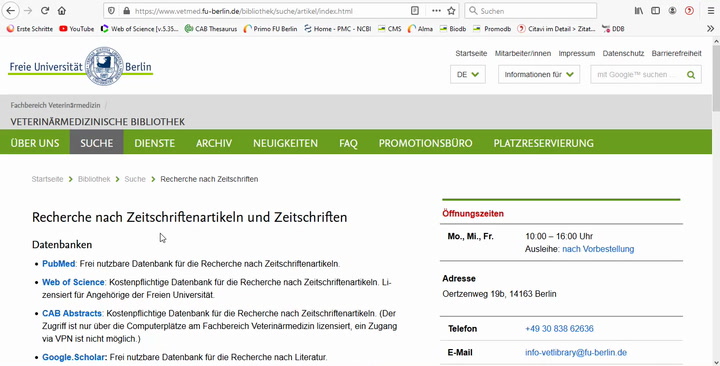The width and height of the screenshot is (720, 366).
Task: Reload the page with the refresh icon
Action: coord(45,11)
